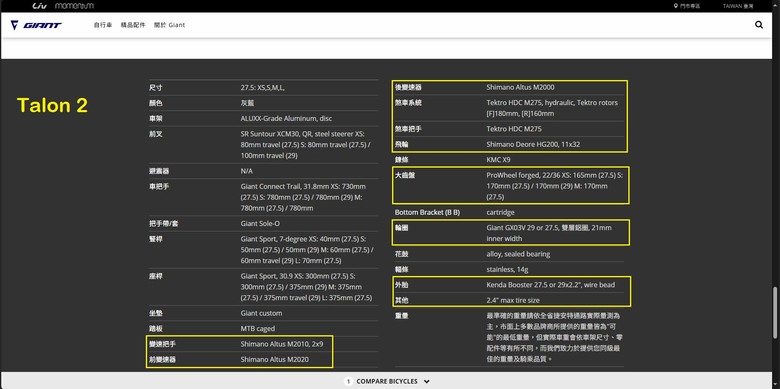Select the 踏板 row label

tap(155, 329)
